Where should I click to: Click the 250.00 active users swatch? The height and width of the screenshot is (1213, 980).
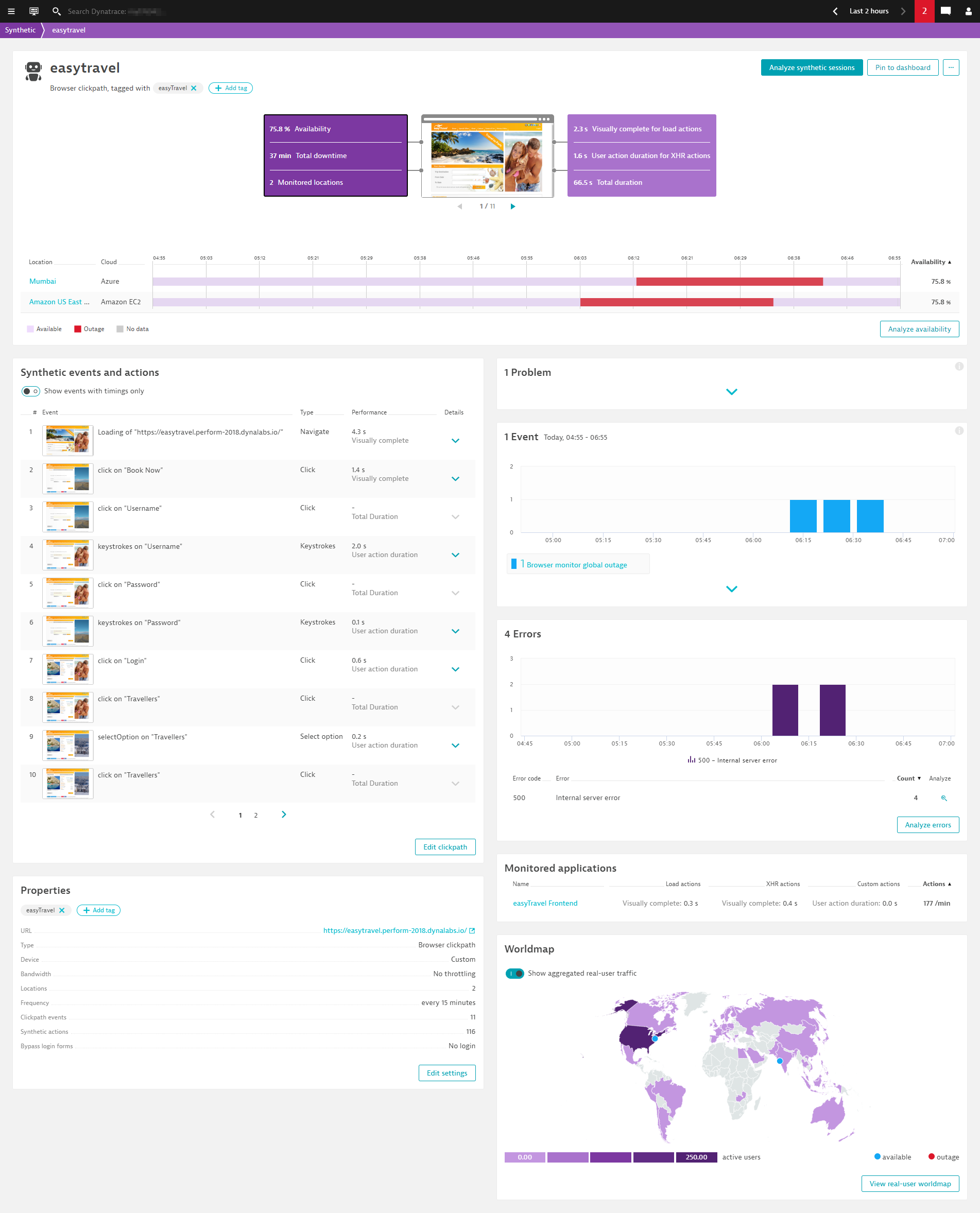point(696,1157)
